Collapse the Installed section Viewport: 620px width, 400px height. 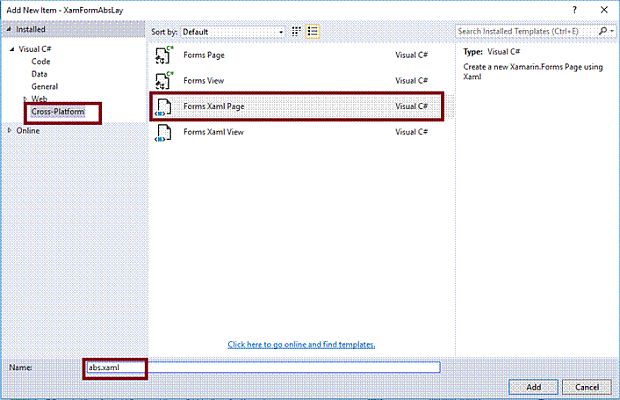[x=9, y=29]
